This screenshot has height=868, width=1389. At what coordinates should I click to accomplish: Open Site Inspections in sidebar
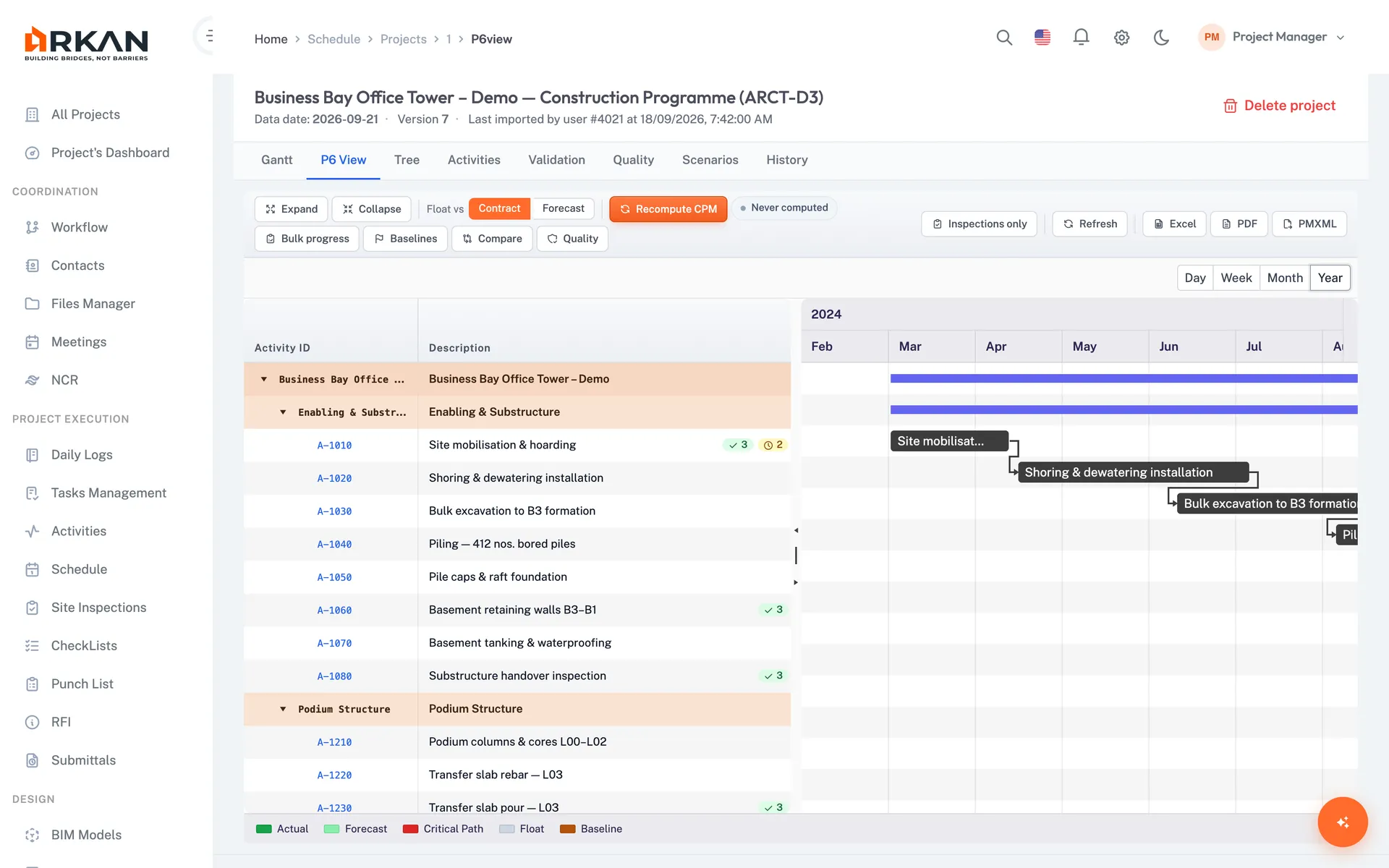coord(98,608)
